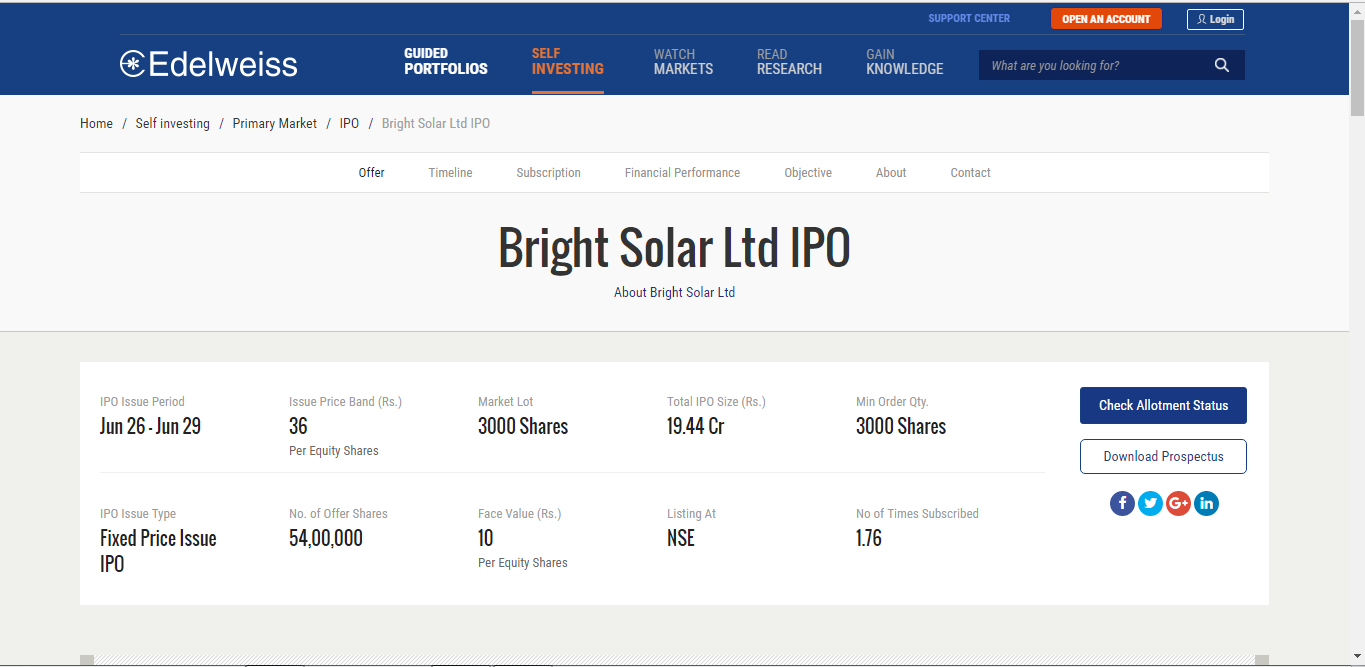Click the '36' issue price band value
Viewport: 1365px width, 667px height.
(298, 426)
